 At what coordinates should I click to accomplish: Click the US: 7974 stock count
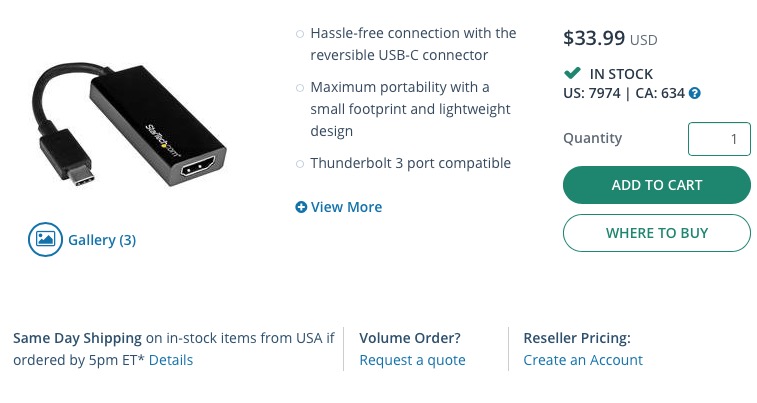[x=591, y=93]
